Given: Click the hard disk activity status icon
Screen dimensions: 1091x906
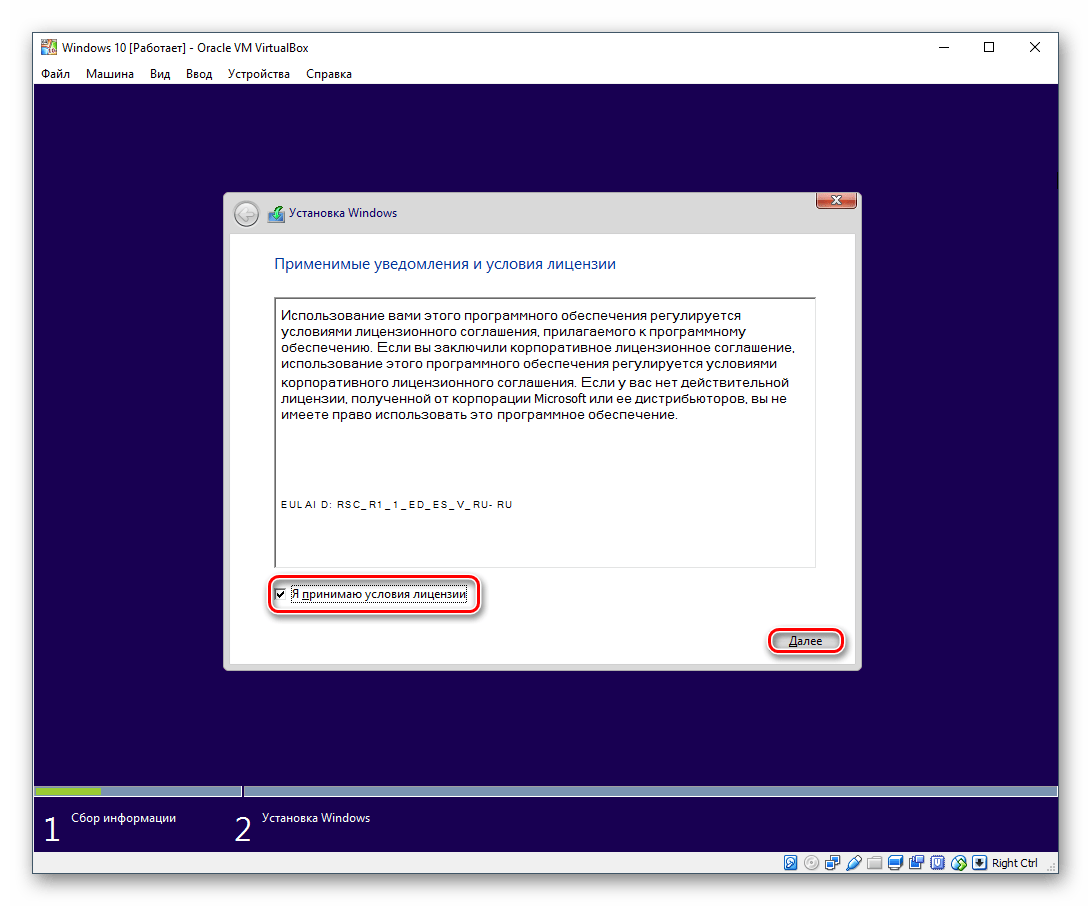Looking at the screenshot, I should coord(790,863).
